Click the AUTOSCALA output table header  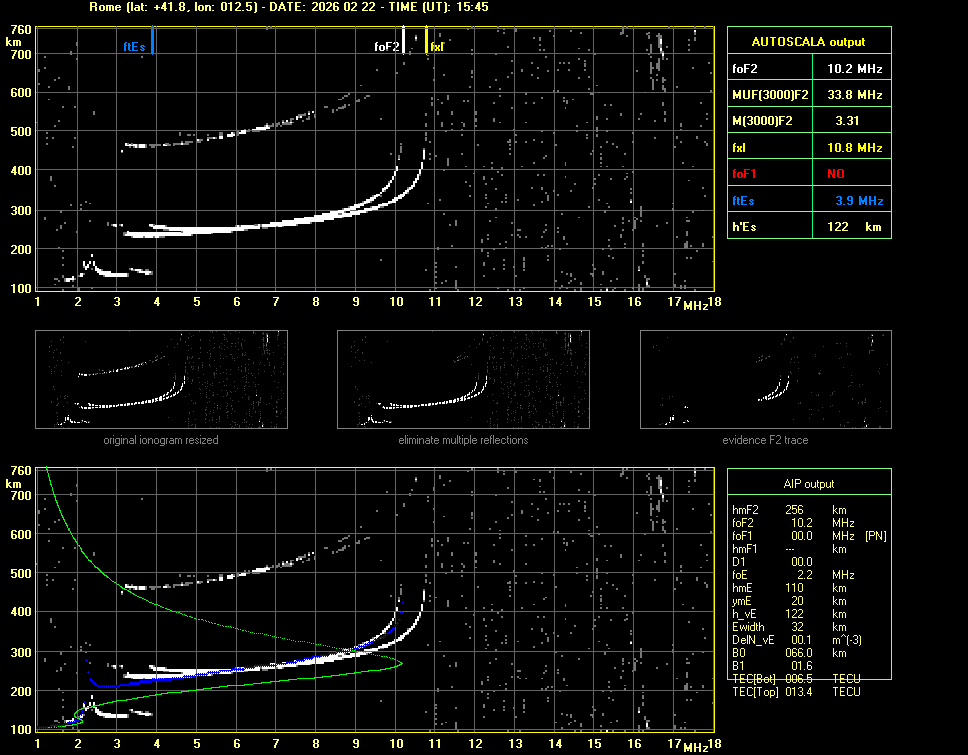[808, 42]
